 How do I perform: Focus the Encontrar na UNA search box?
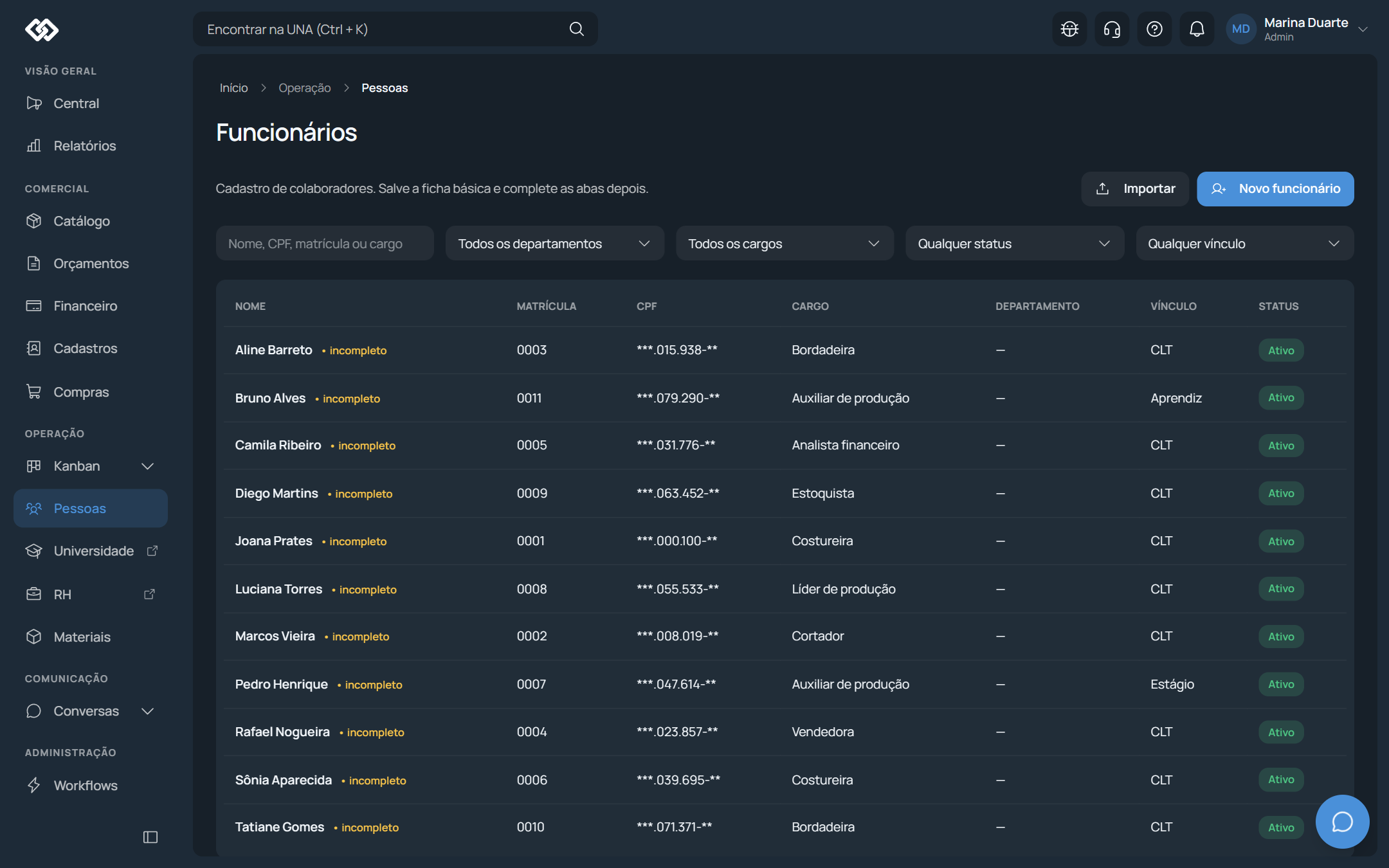point(395,29)
